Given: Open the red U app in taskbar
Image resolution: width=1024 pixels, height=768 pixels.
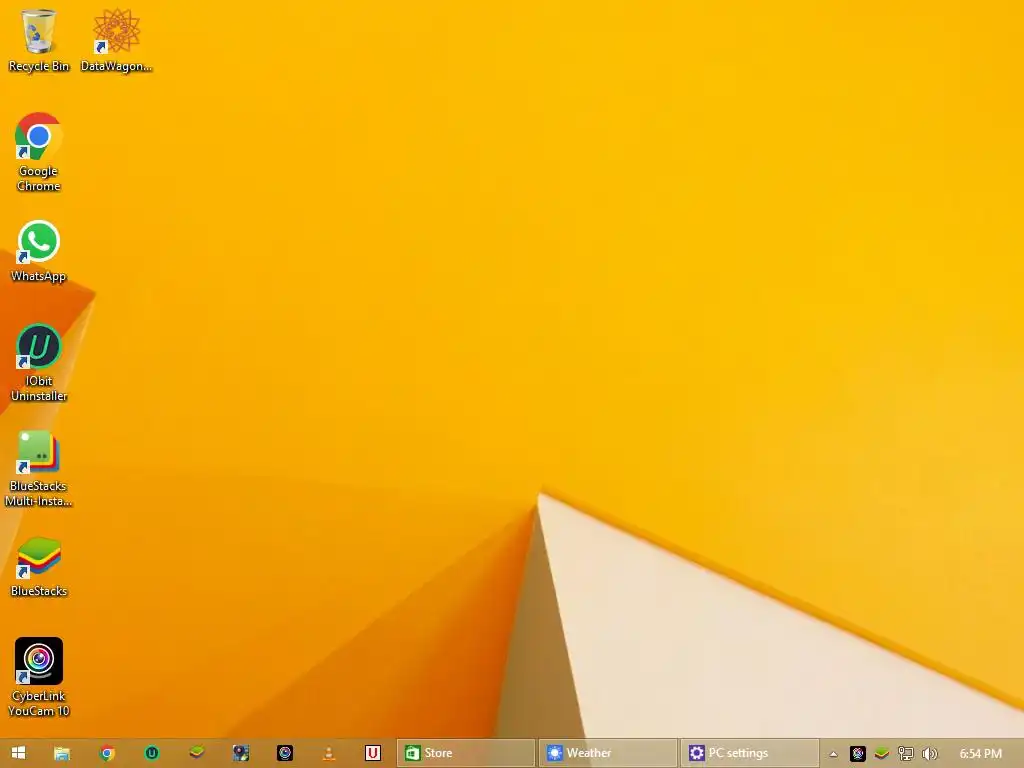Looking at the screenshot, I should click(373, 753).
